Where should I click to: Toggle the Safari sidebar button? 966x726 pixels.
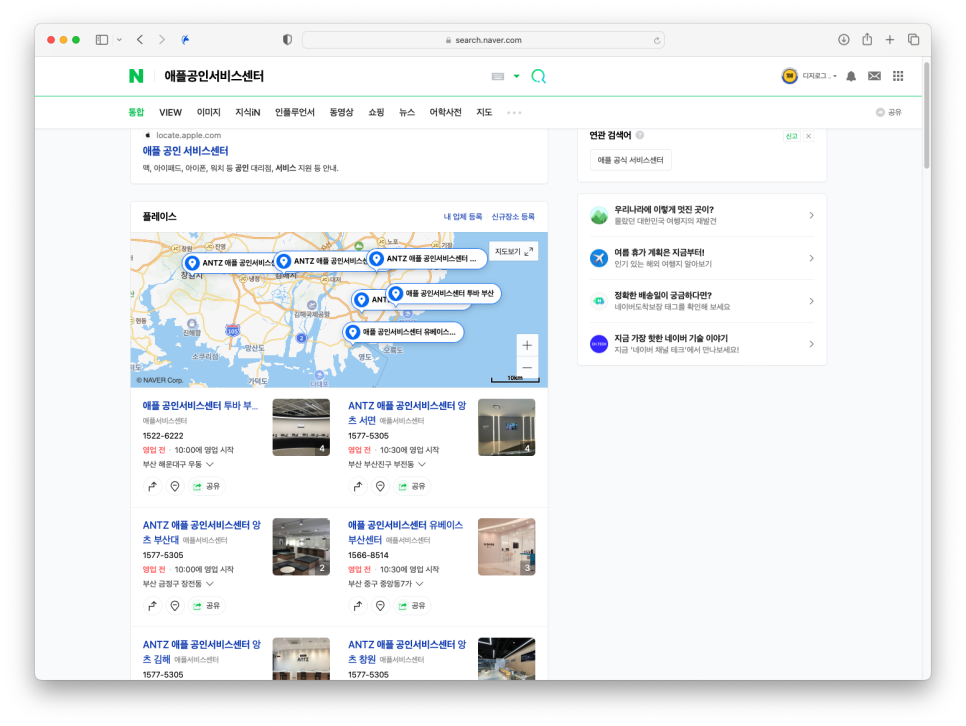pyautogui.click(x=102, y=39)
